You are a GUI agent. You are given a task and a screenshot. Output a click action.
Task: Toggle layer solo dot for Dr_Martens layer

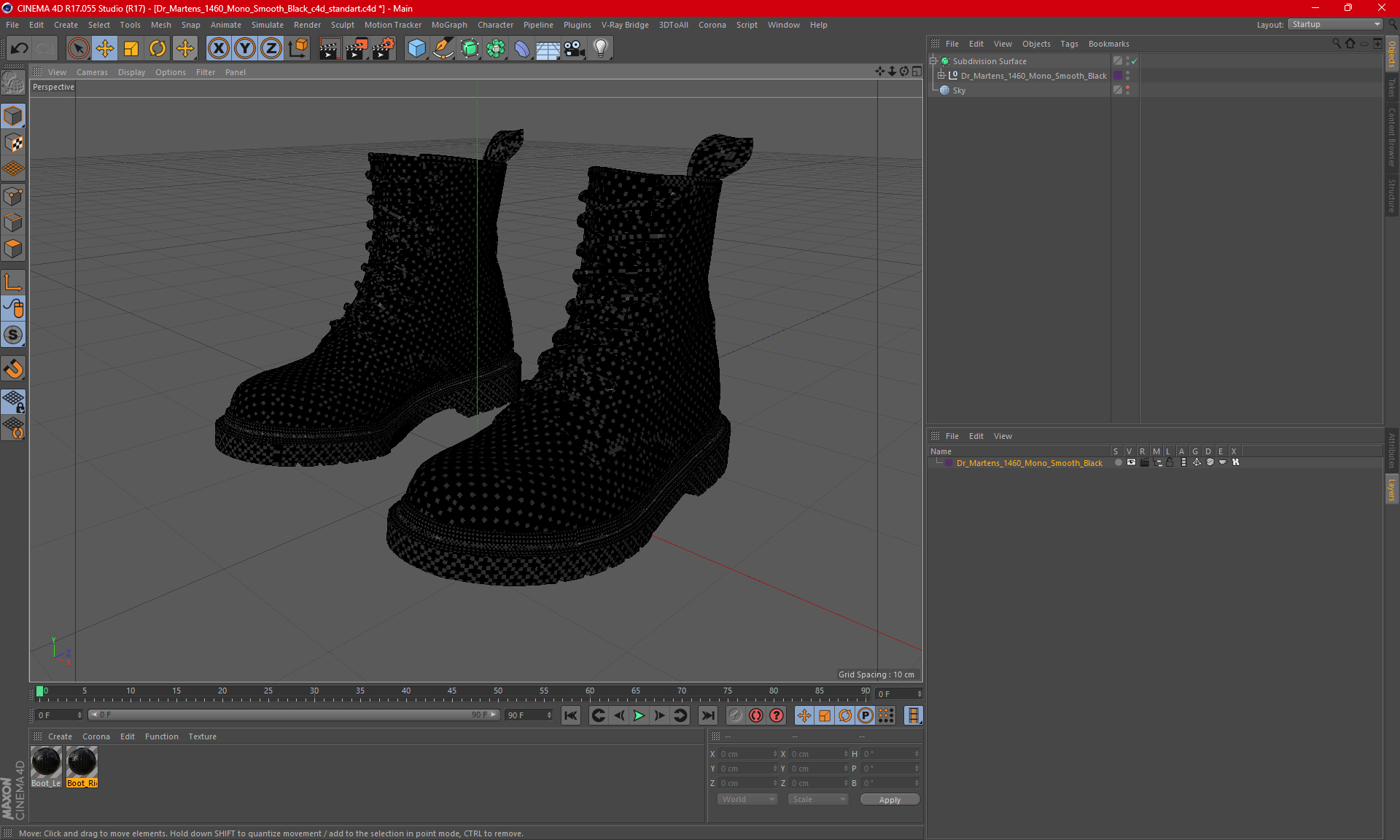[1118, 462]
